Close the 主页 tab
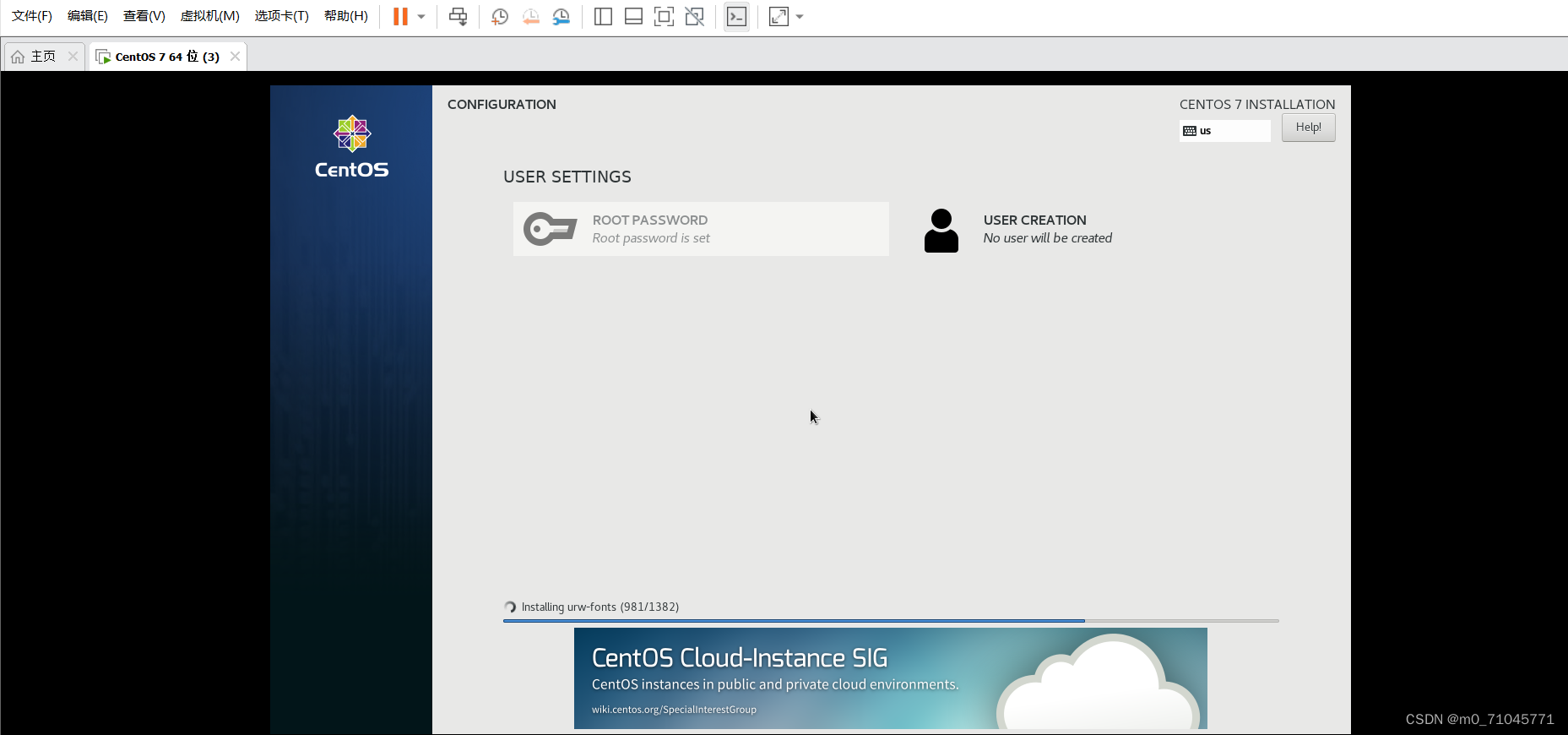This screenshot has height=735, width=1568. pos(73,57)
